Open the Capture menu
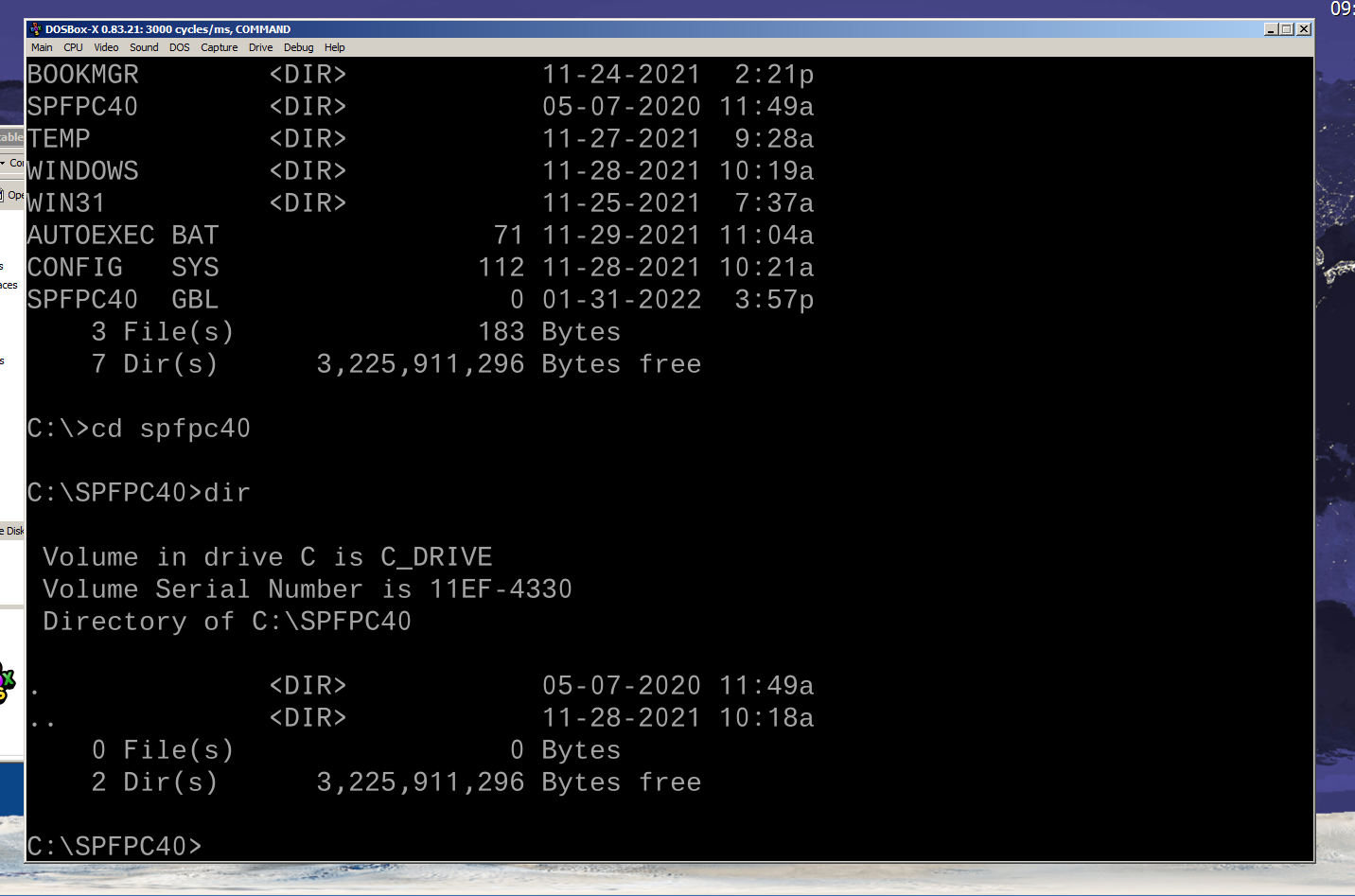The width and height of the screenshot is (1355, 896). (x=219, y=47)
